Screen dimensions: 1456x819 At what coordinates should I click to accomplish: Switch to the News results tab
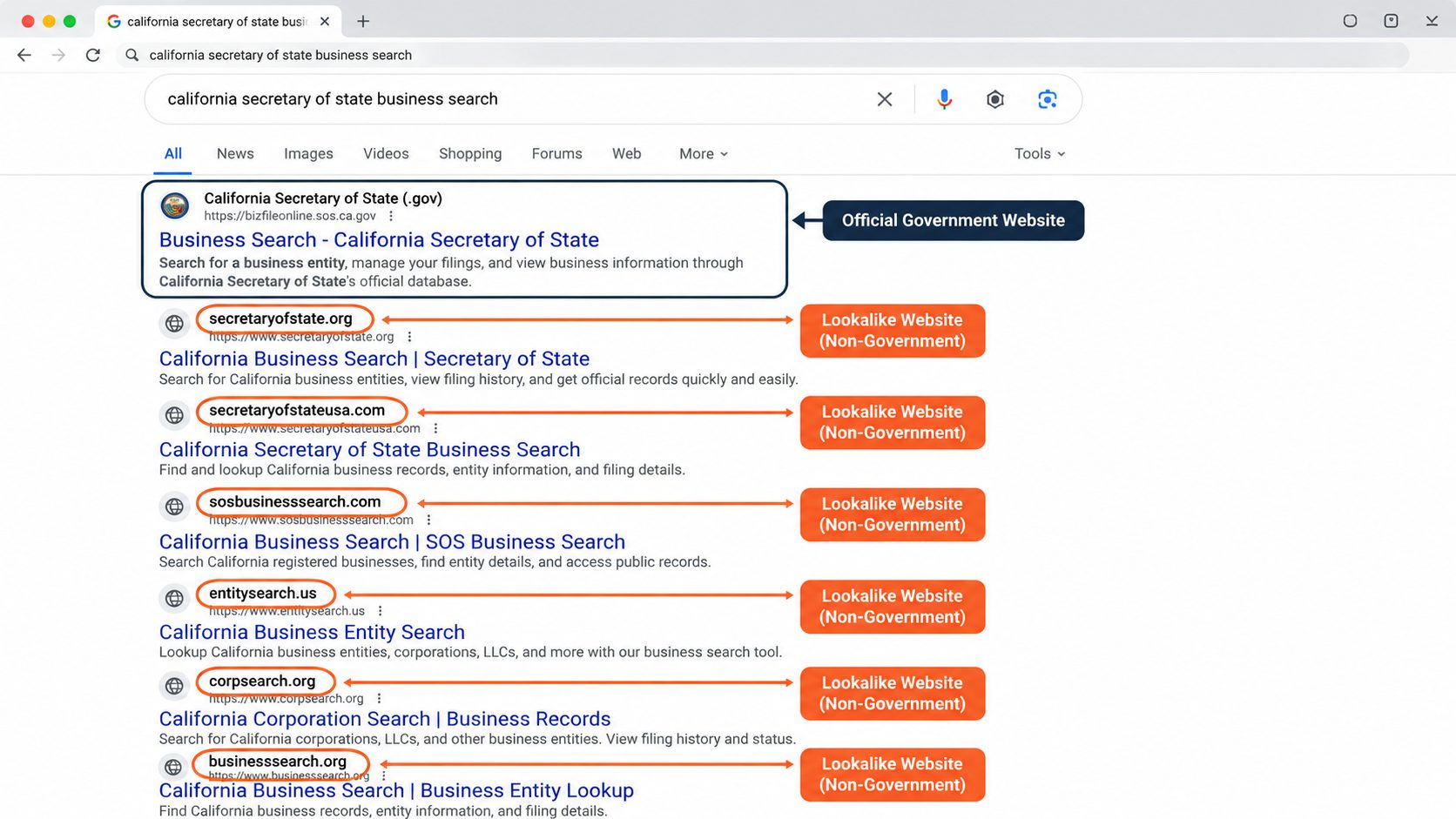point(235,154)
